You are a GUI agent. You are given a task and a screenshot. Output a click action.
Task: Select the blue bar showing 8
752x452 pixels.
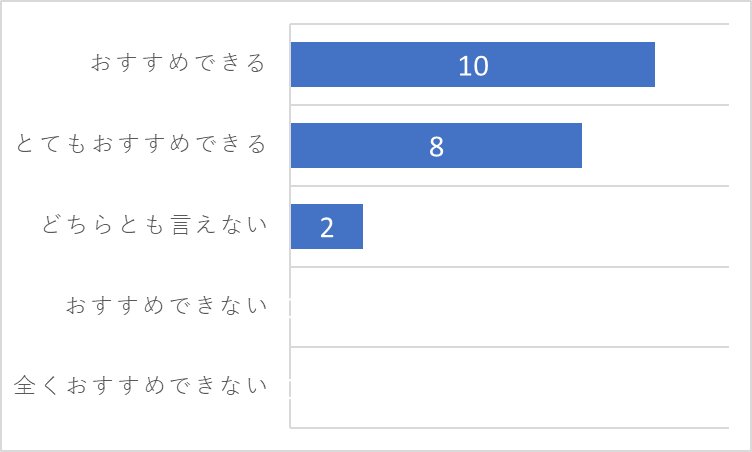point(436,145)
